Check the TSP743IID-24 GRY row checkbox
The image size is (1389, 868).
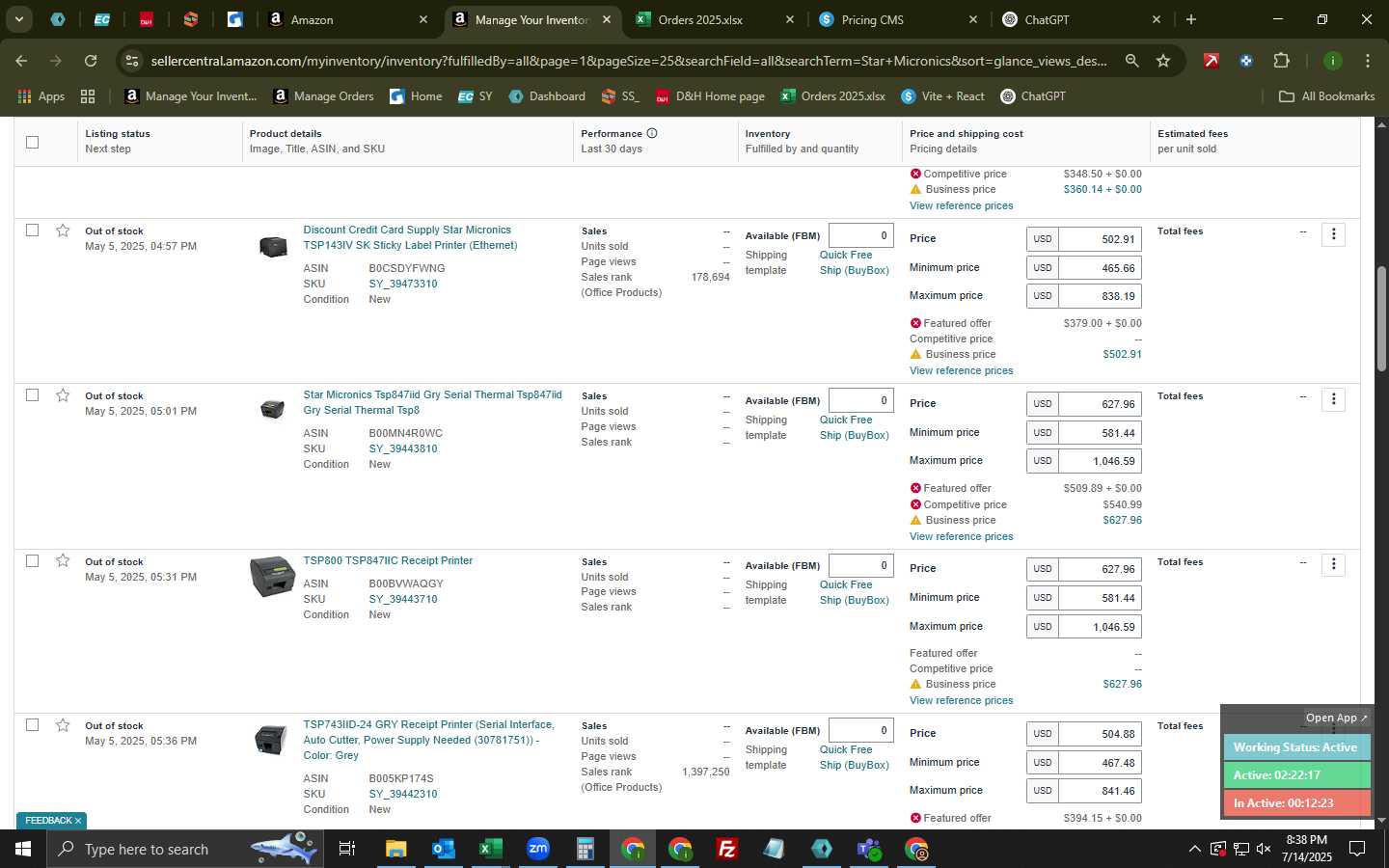[x=32, y=724]
